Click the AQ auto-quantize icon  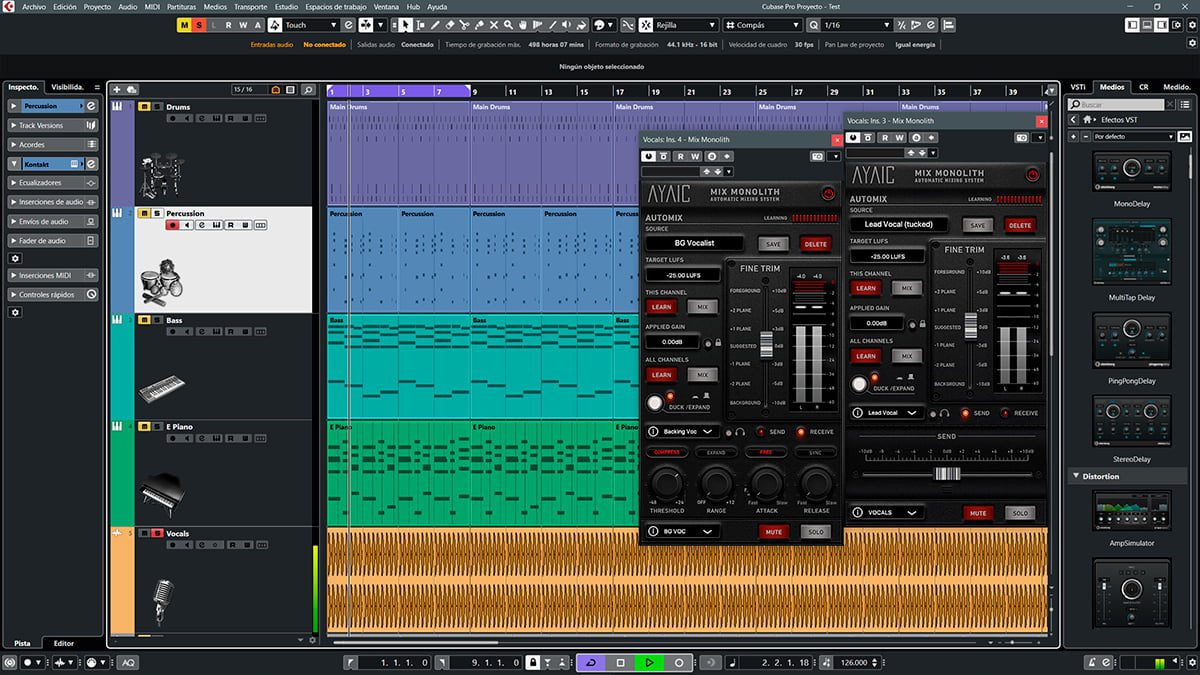(128, 662)
